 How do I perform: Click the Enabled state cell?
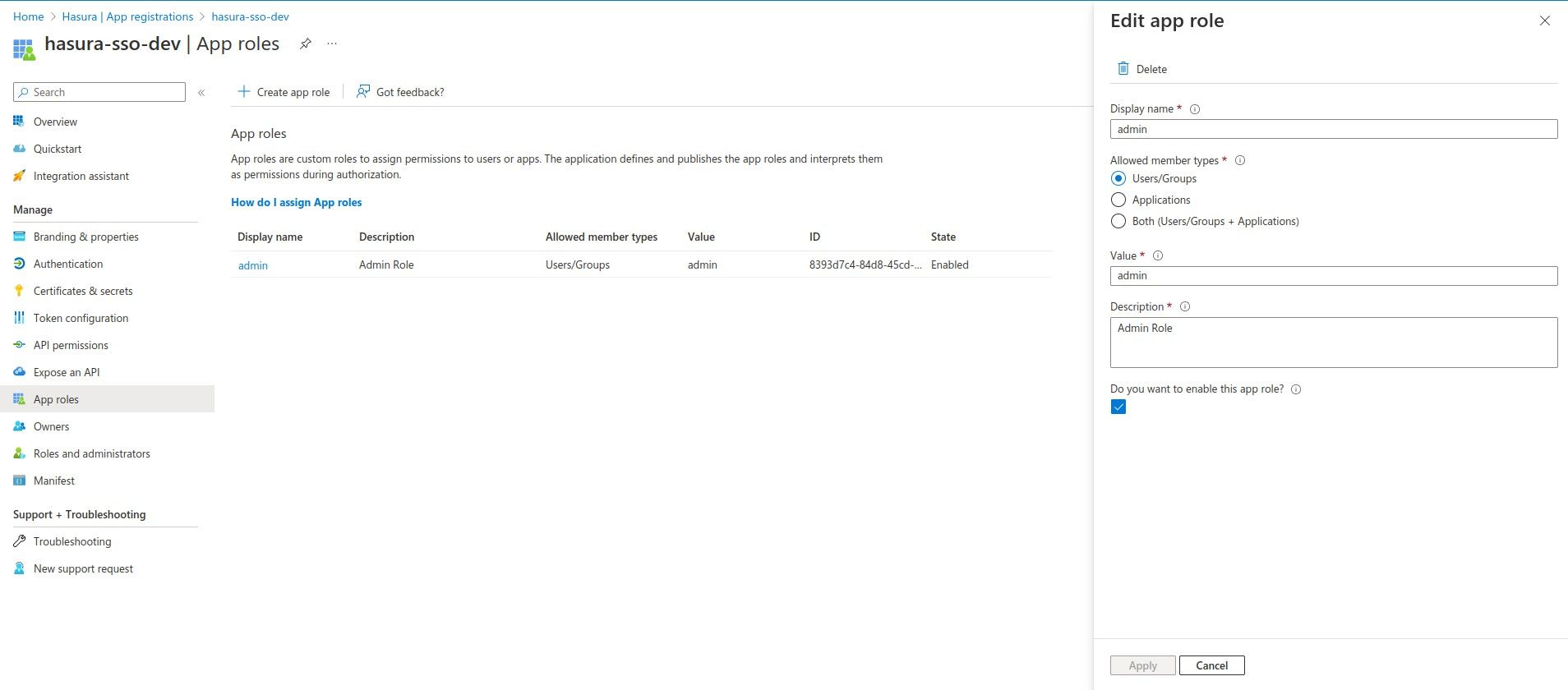point(950,264)
